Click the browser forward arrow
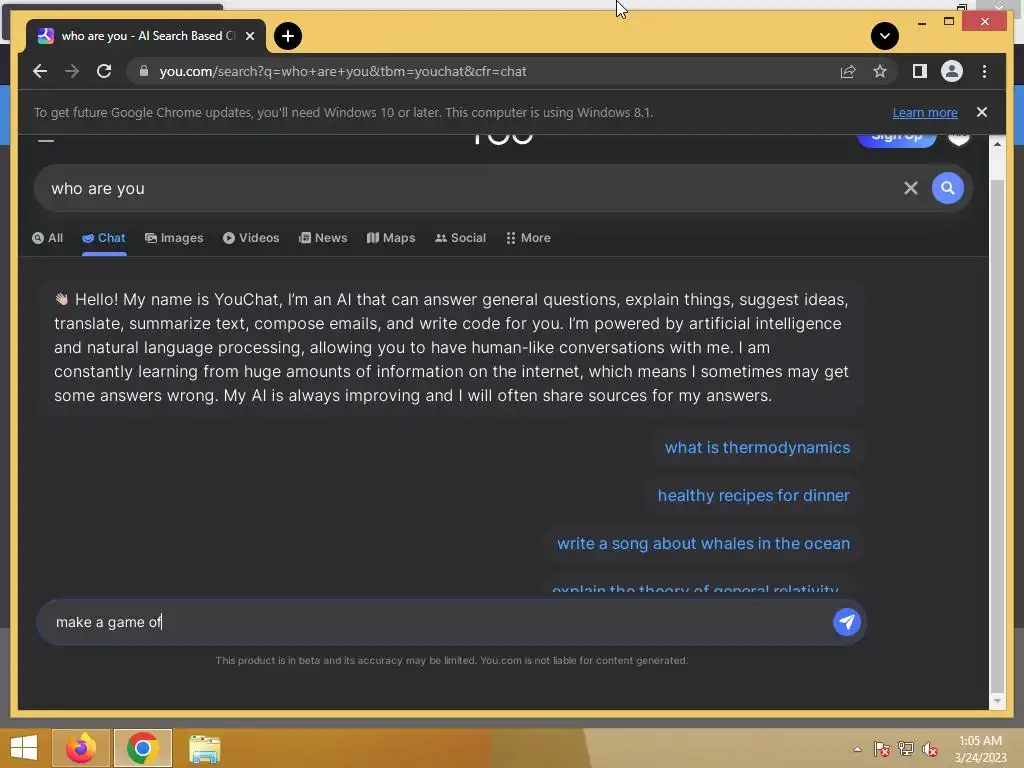The width and height of the screenshot is (1024, 768). [72, 71]
